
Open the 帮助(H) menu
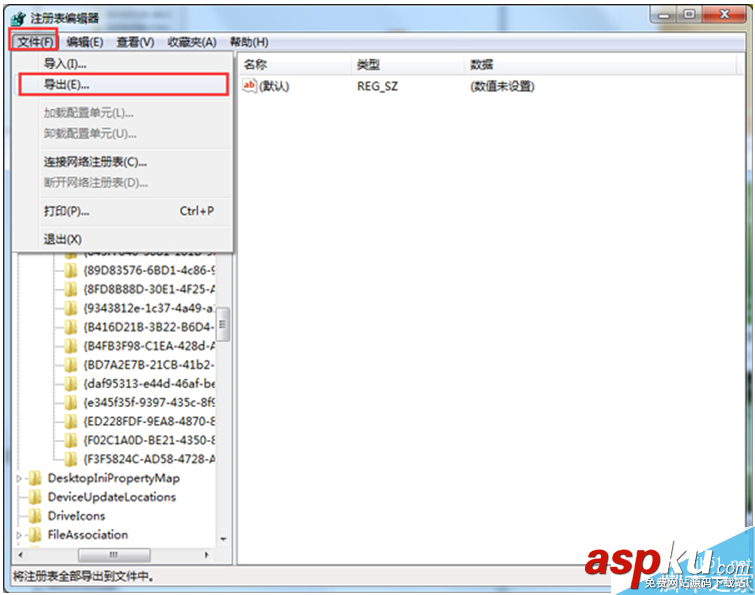(x=249, y=42)
